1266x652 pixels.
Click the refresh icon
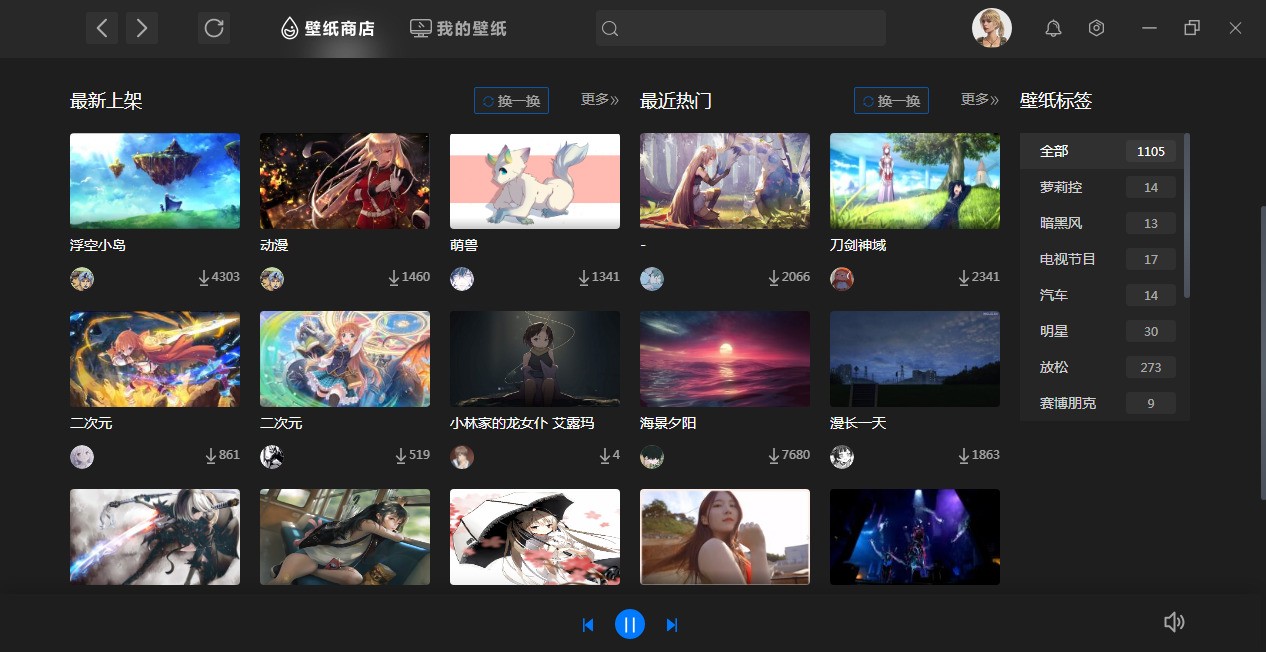[x=214, y=28]
